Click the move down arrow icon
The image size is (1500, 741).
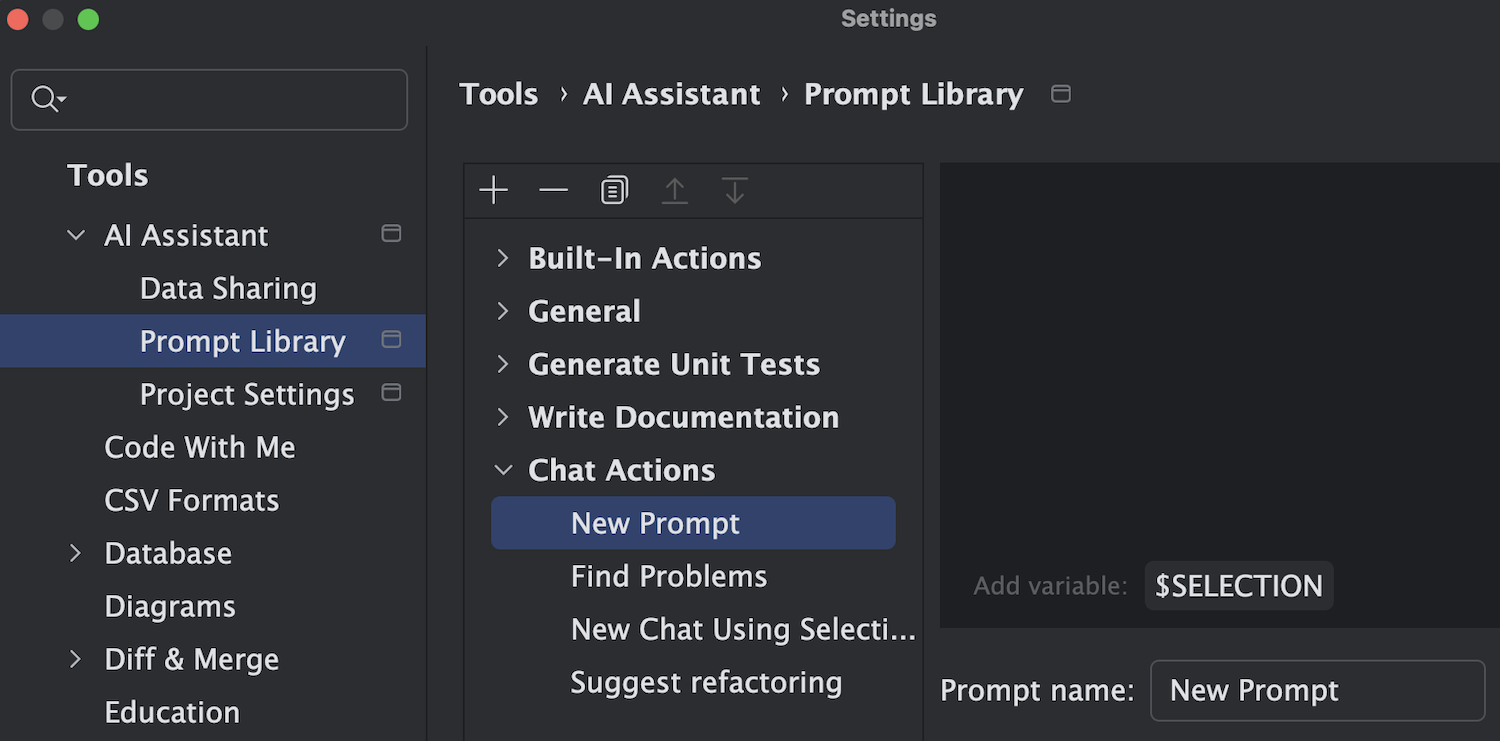point(735,190)
